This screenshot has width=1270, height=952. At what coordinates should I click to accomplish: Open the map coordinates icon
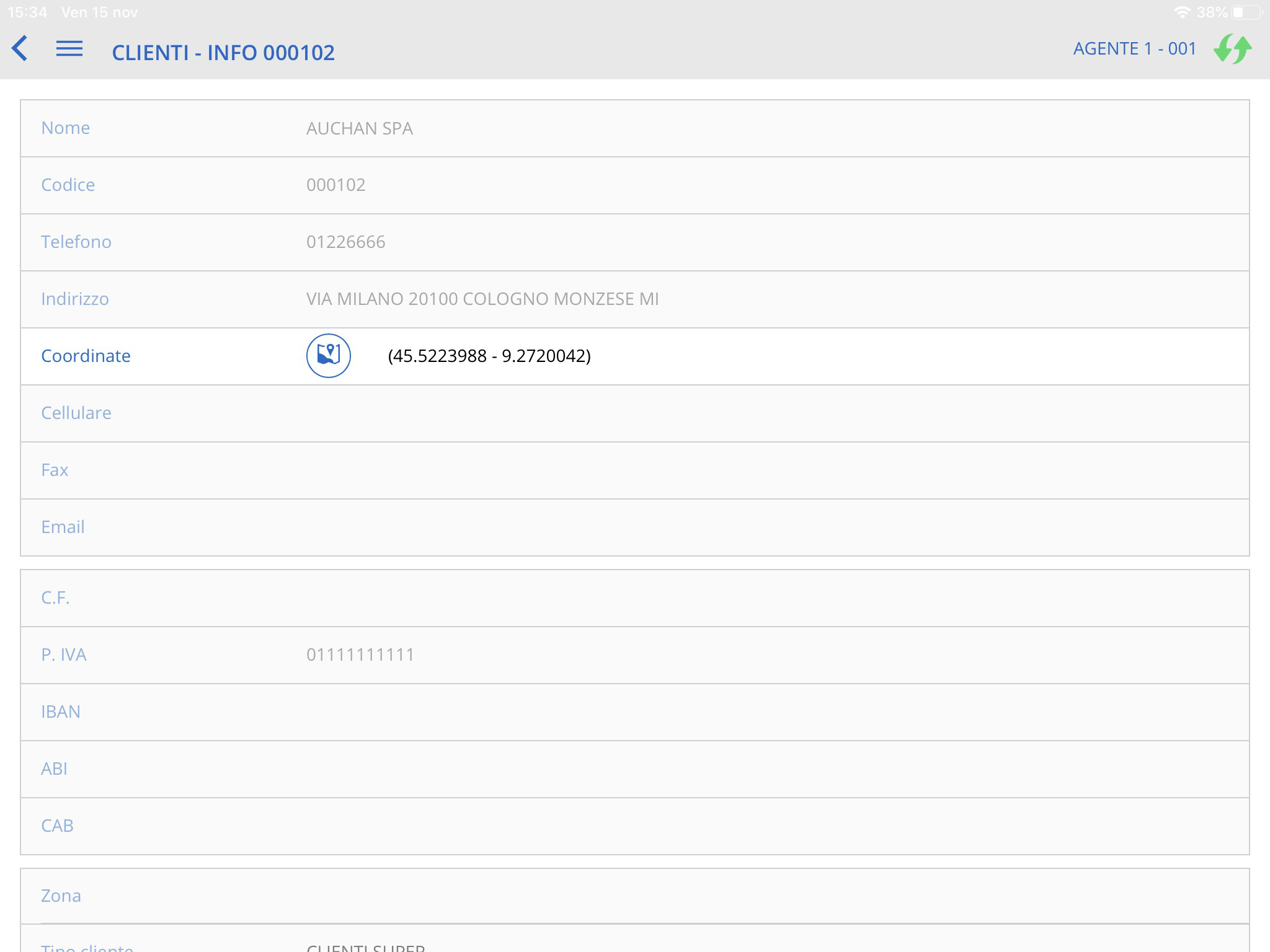[x=328, y=356]
